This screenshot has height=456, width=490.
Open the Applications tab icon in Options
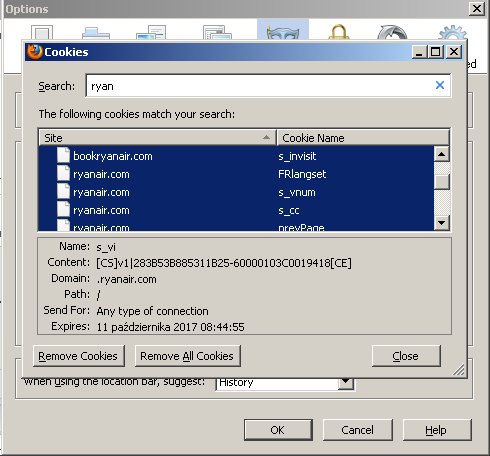point(217,32)
